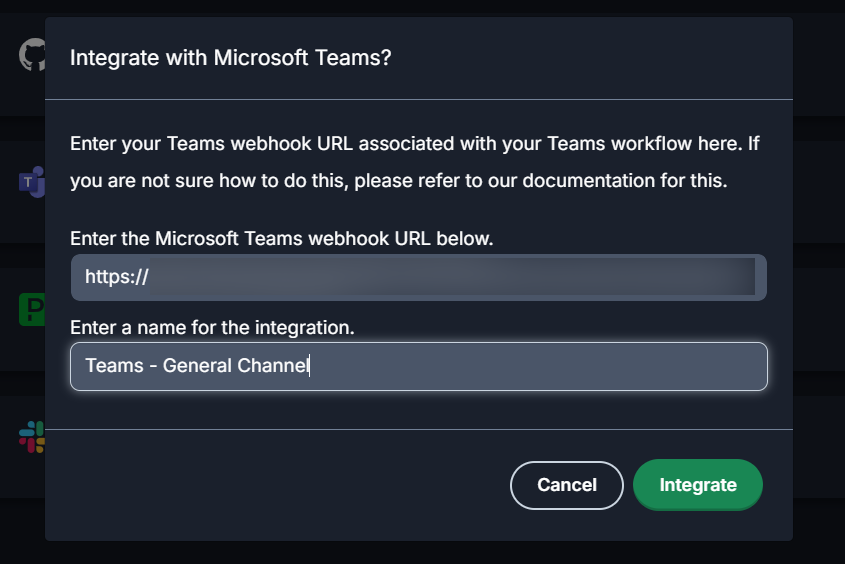Click the green Integrate button
The image size is (845, 564).
click(x=697, y=485)
